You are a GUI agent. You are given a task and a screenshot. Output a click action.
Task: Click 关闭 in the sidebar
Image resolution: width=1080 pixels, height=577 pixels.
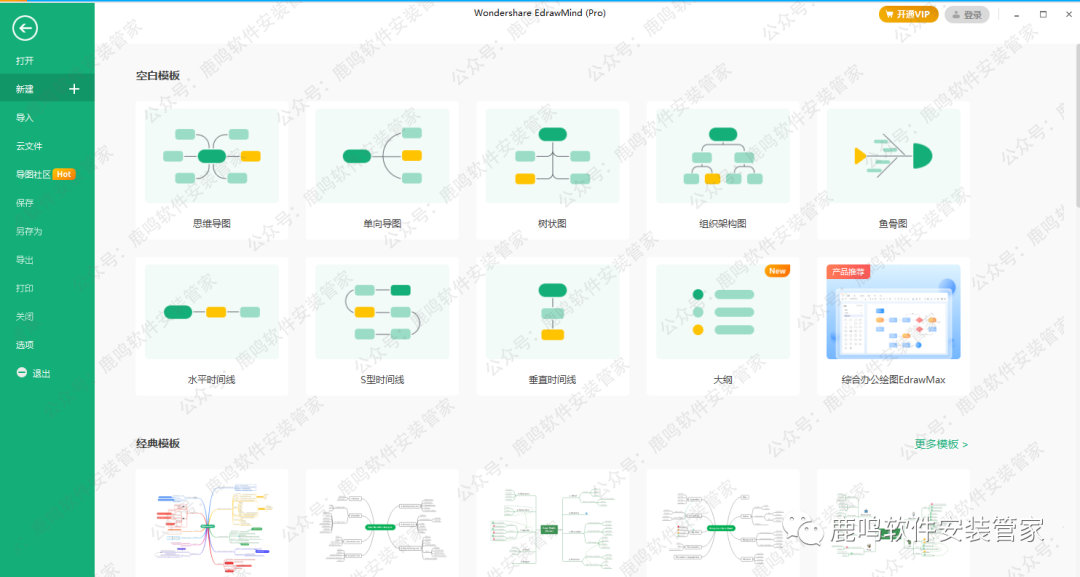(25, 317)
